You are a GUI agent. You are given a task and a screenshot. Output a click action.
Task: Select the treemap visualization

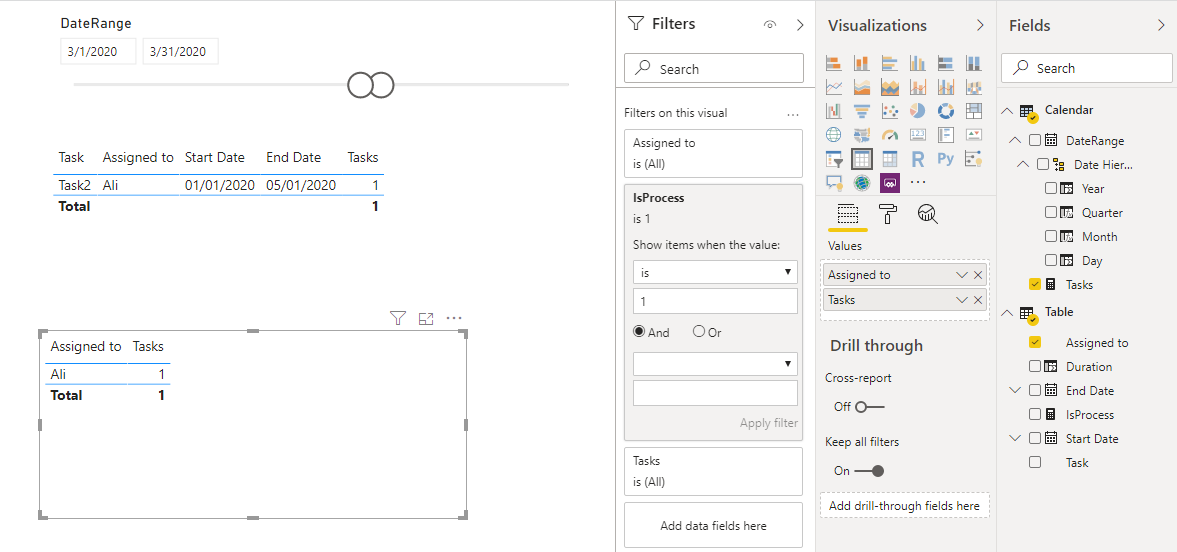pos(974,111)
